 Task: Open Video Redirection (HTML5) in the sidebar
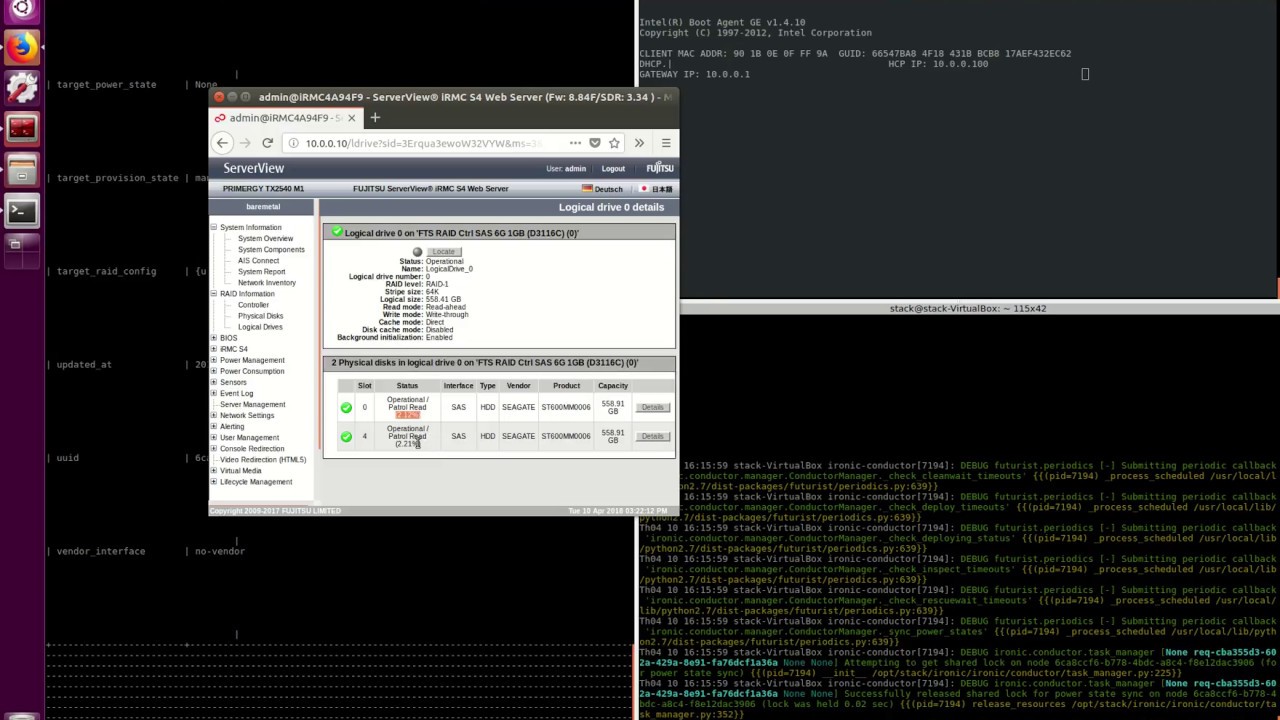(263, 459)
